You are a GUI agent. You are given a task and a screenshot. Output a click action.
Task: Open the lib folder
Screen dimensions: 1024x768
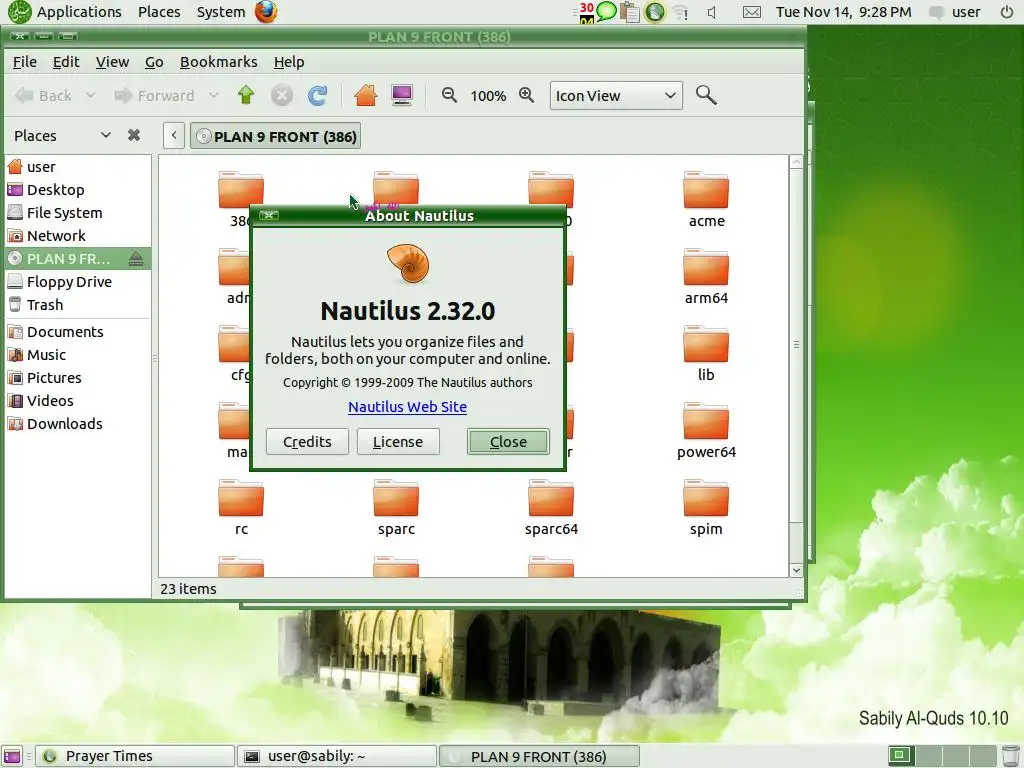706,353
